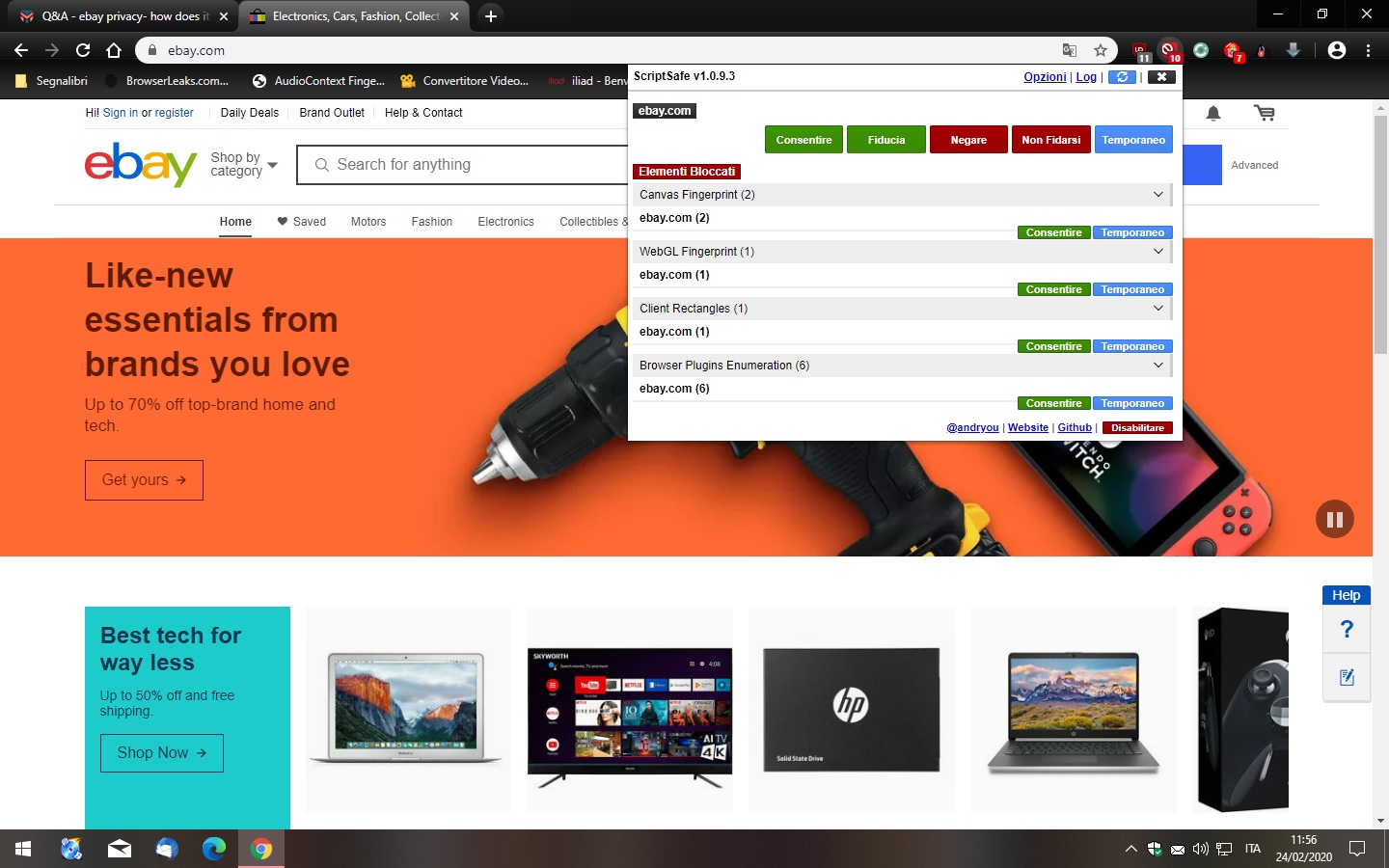The width and height of the screenshot is (1389, 868).
Task: Open ScriptSafe Opzioni link
Action: point(1045,77)
